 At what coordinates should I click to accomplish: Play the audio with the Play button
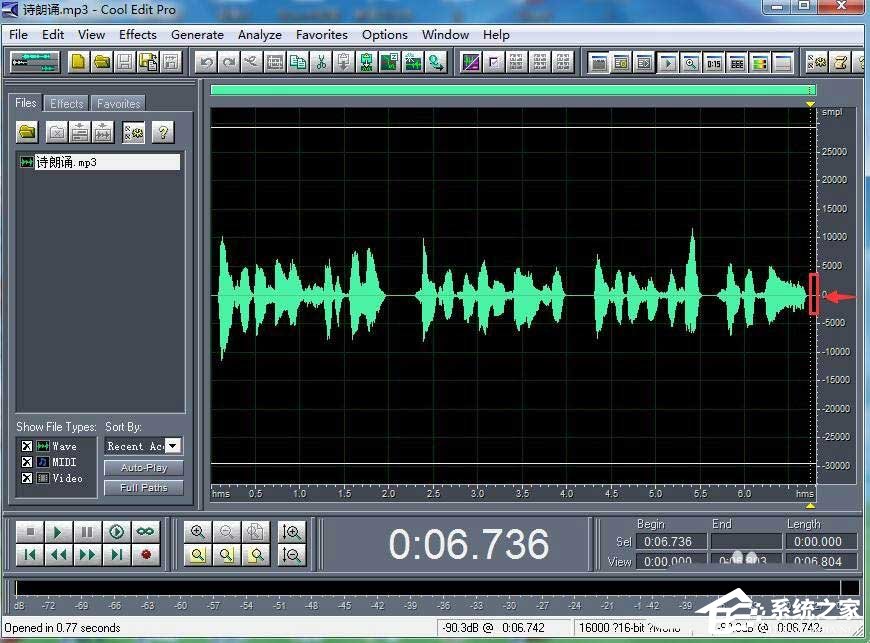coord(58,532)
